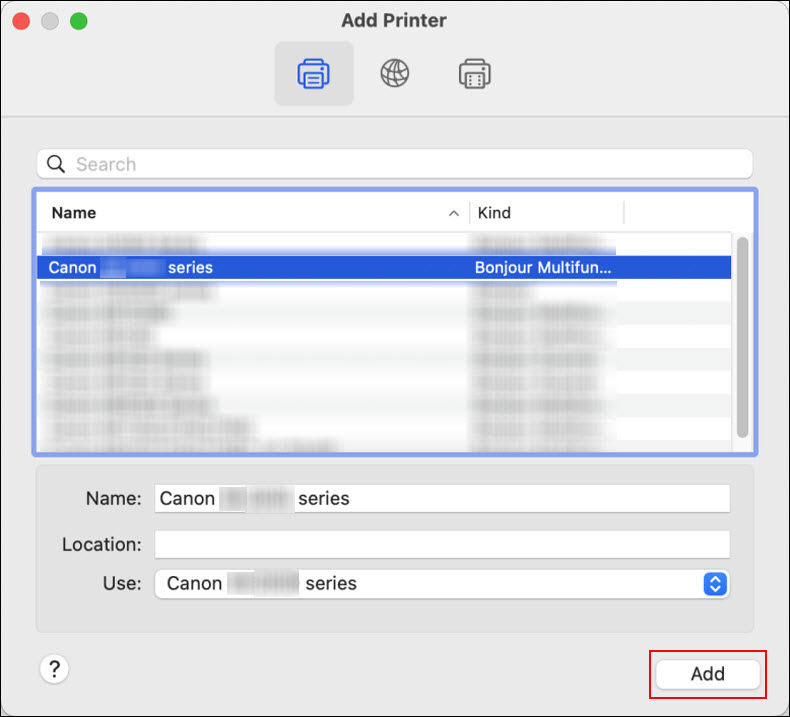
Task: Select the Canon series printer row
Action: point(384,267)
